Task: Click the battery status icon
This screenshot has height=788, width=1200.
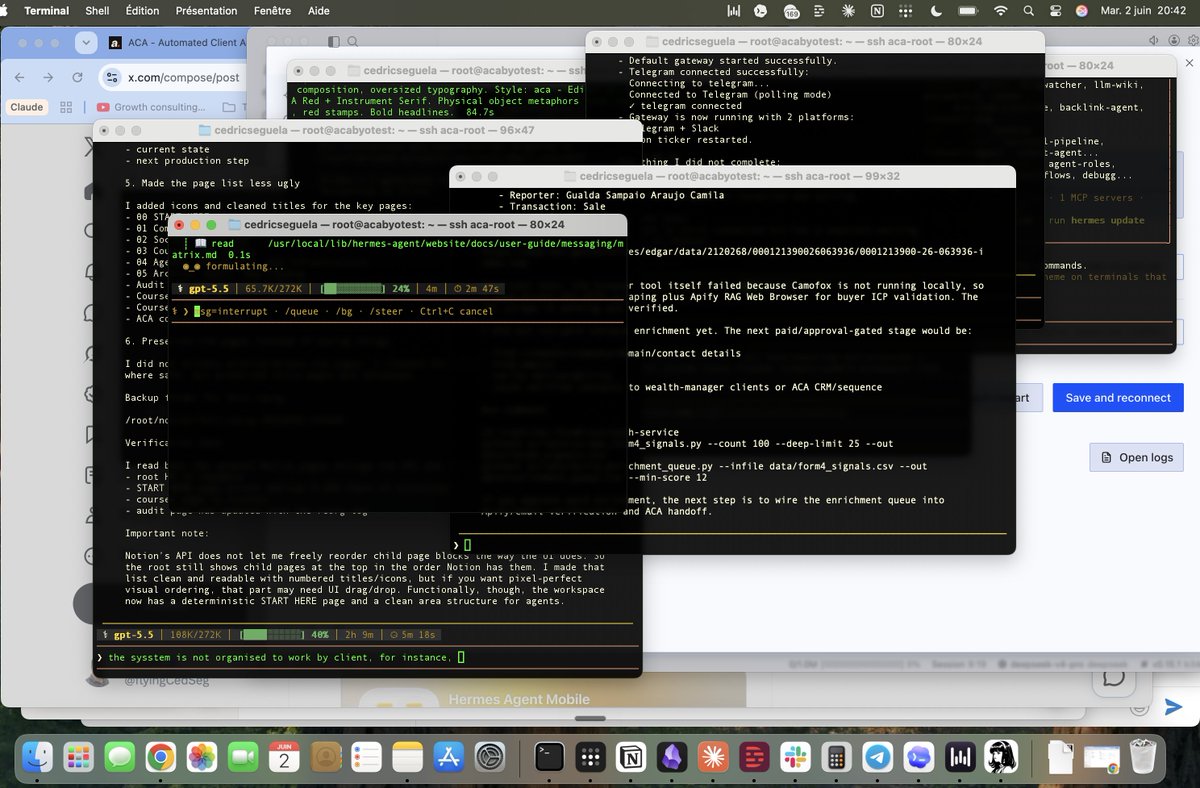Action: point(969,11)
